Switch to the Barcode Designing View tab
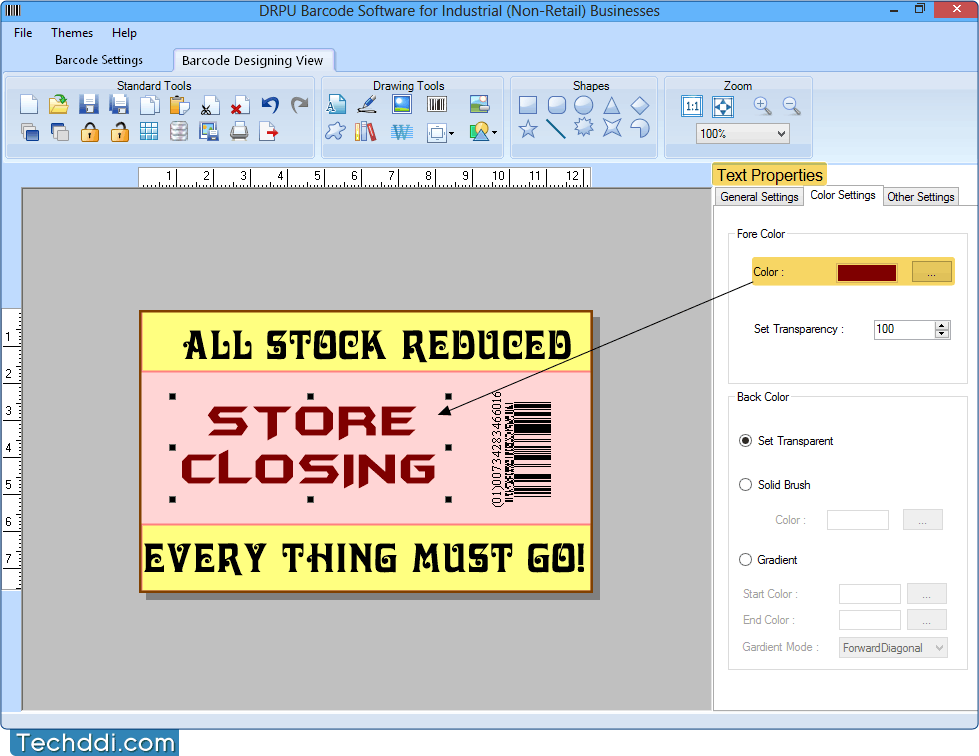979x756 pixels. point(253,60)
